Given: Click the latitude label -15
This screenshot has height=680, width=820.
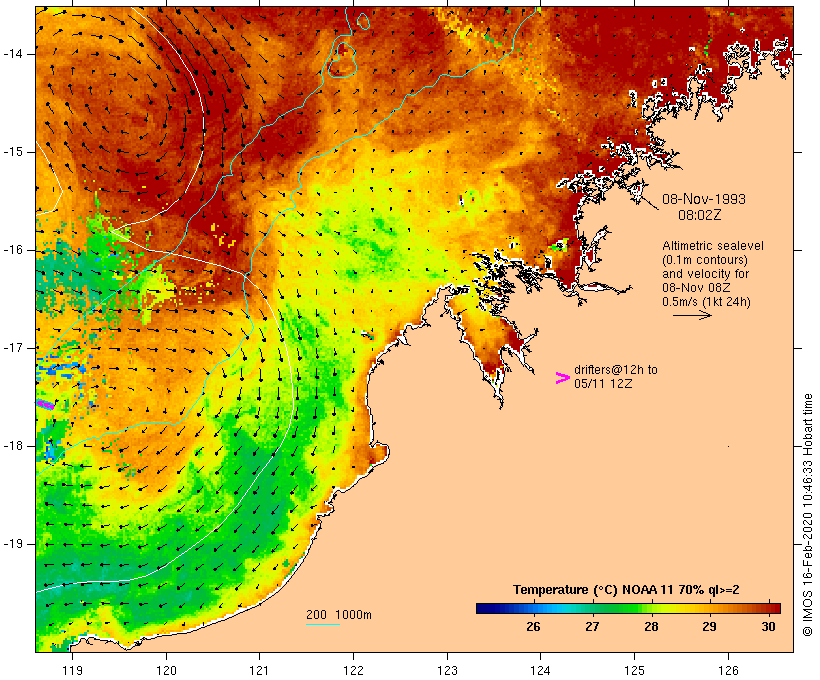Looking at the screenshot, I should [x=13, y=152].
